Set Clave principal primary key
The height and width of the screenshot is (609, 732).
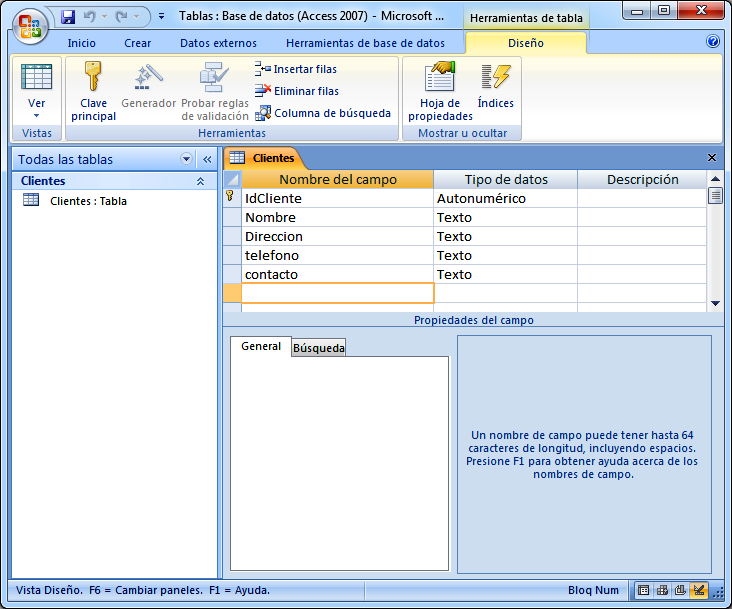click(93, 91)
